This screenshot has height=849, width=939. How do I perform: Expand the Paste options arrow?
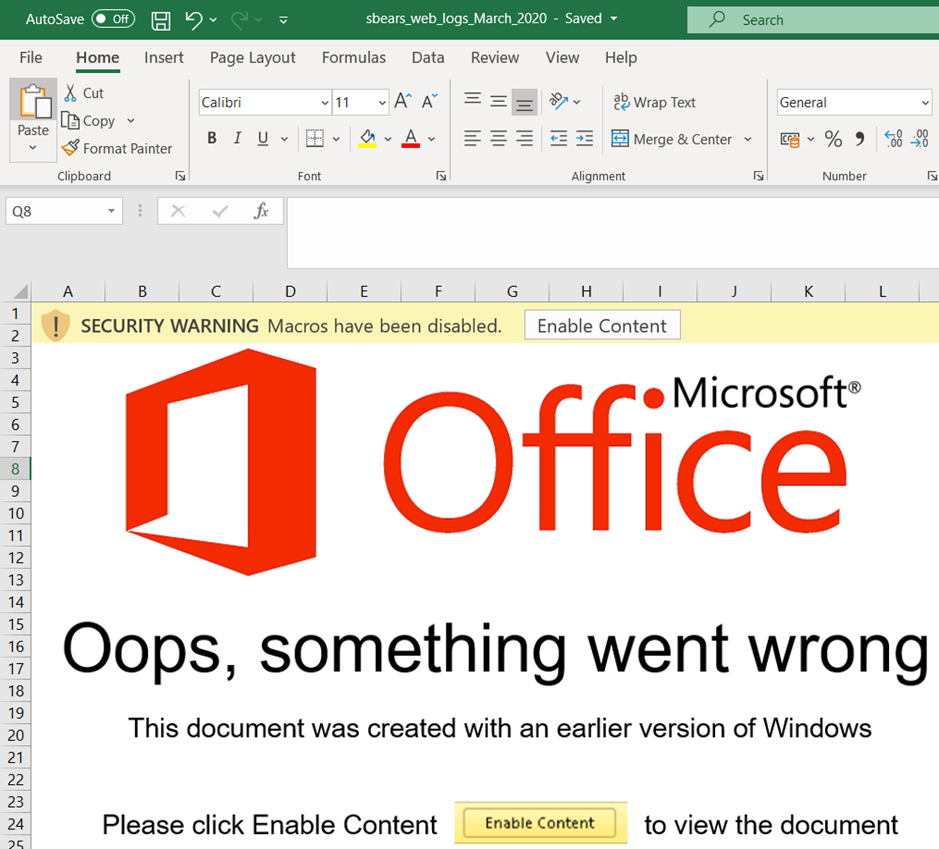[x=33, y=147]
